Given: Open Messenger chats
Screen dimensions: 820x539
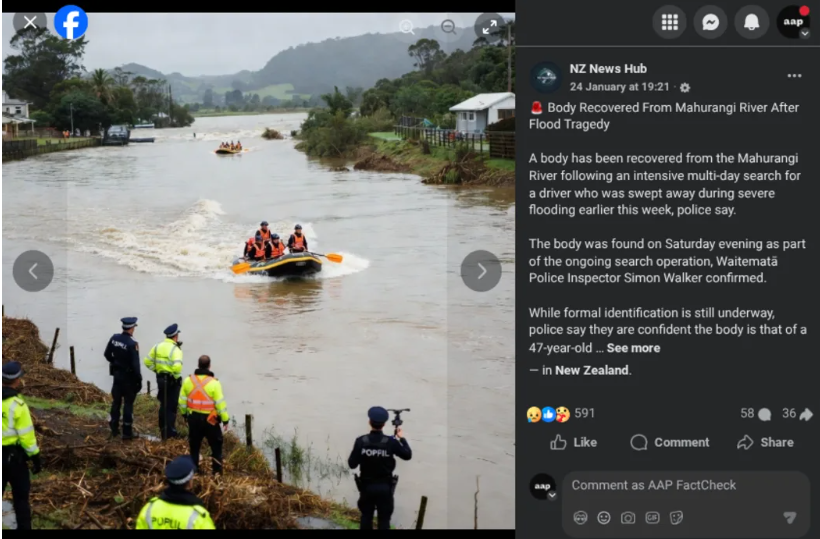Looking at the screenshot, I should pos(710,22).
